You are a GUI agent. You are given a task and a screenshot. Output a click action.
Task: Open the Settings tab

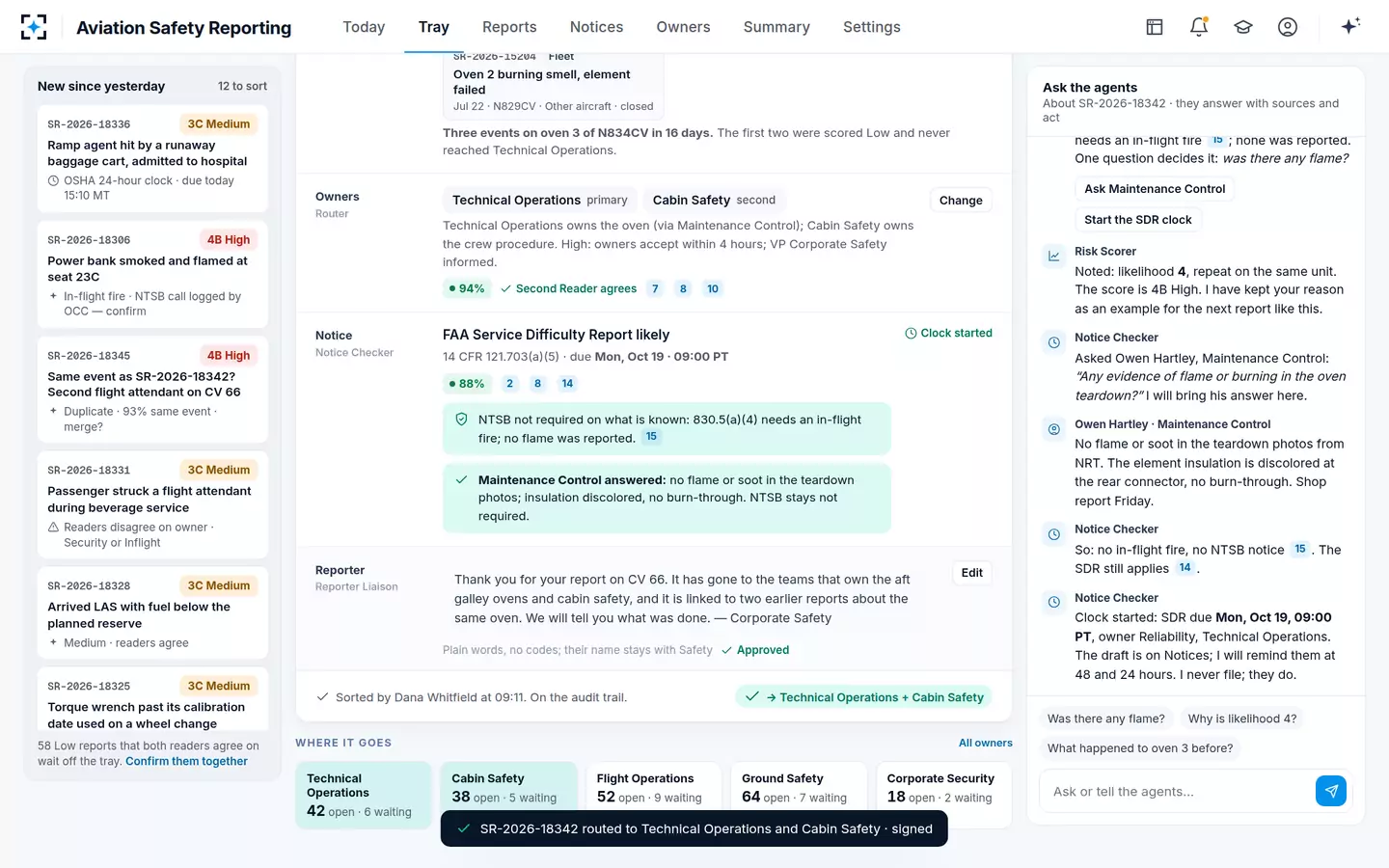(x=872, y=27)
